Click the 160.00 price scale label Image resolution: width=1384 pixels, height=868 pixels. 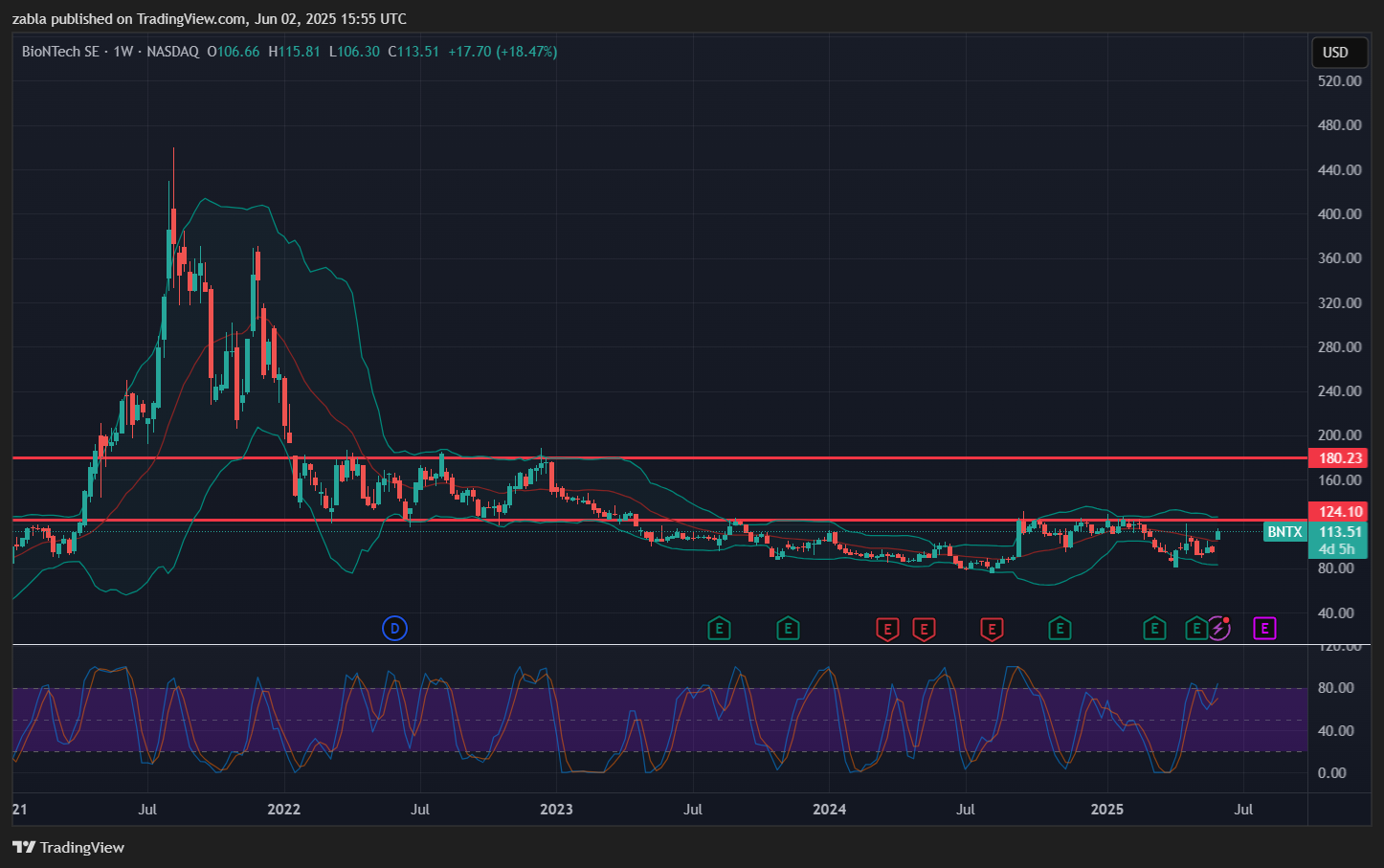pyautogui.click(x=1339, y=480)
